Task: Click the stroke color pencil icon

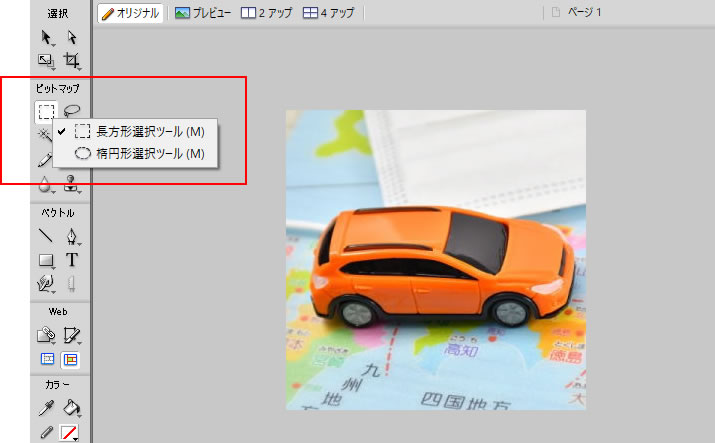Action: pyautogui.click(x=46, y=432)
